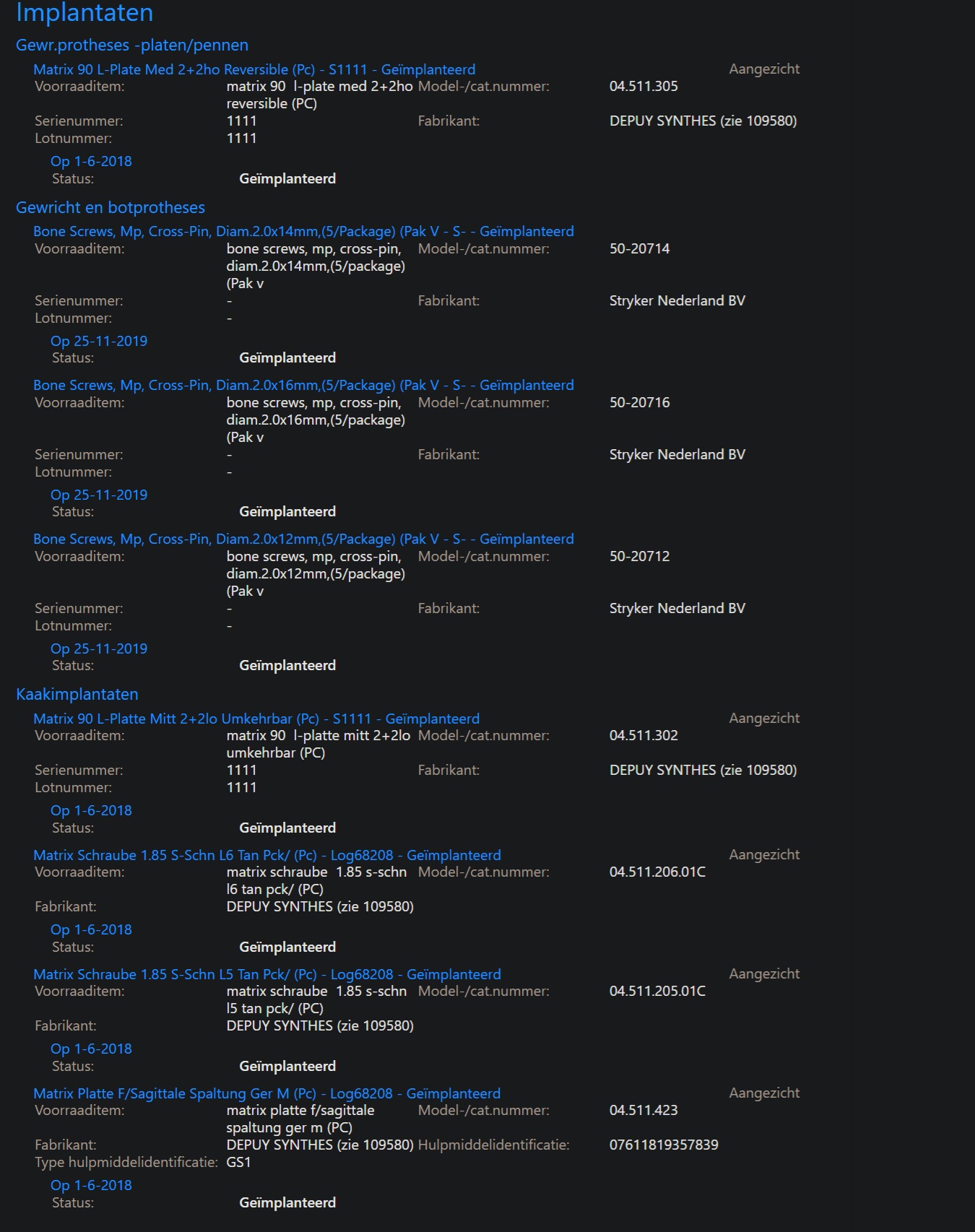Open the Implantaten heading
This screenshot has width=975, height=1232.
point(84,12)
